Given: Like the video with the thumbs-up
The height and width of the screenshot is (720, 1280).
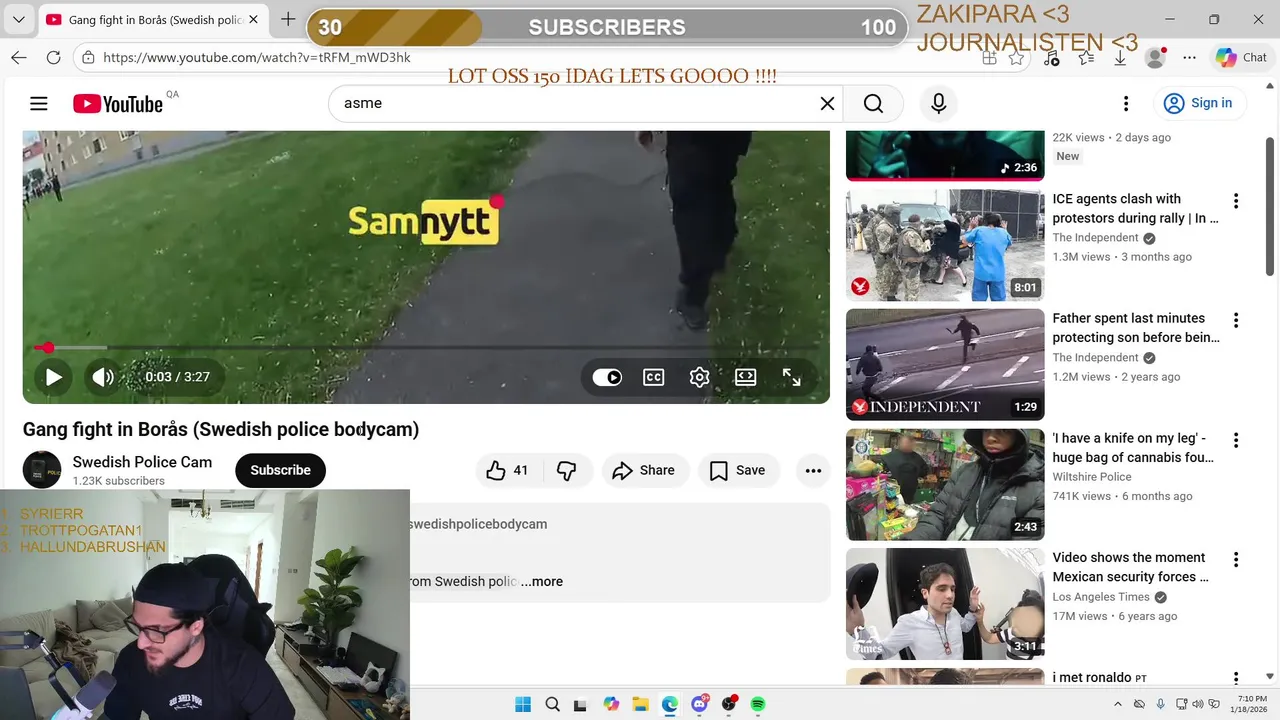Looking at the screenshot, I should [x=508, y=470].
